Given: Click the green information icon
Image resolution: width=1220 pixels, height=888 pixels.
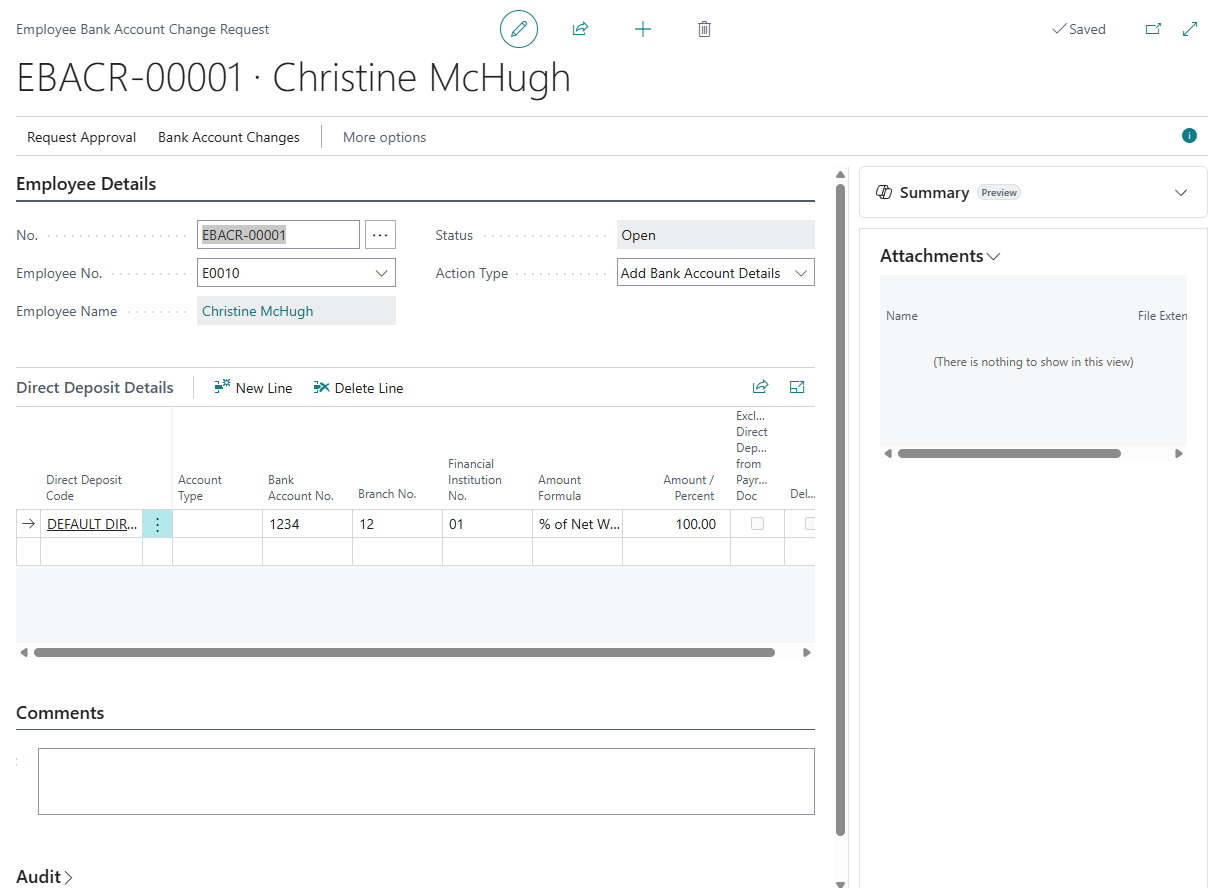Looking at the screenshot, I should point(1189,136).
